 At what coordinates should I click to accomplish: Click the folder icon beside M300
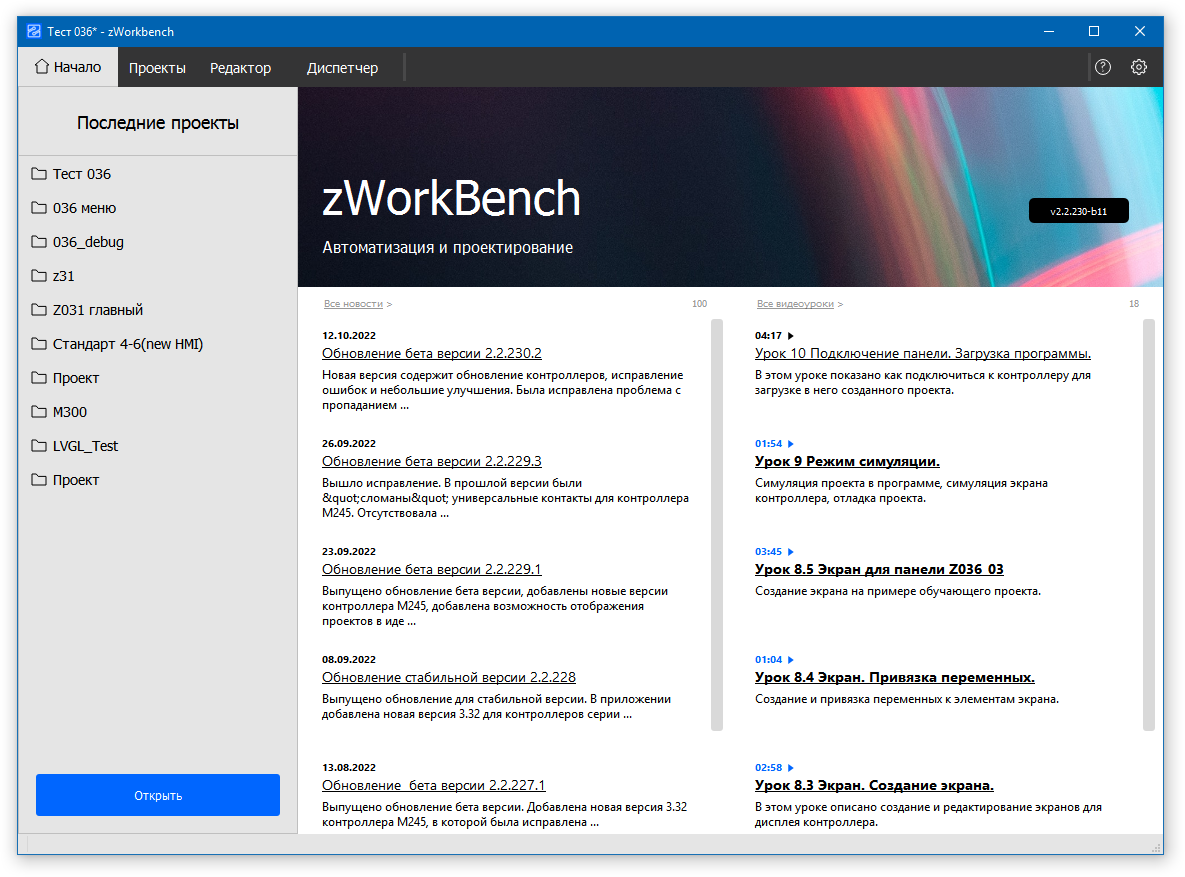point(39,412)
